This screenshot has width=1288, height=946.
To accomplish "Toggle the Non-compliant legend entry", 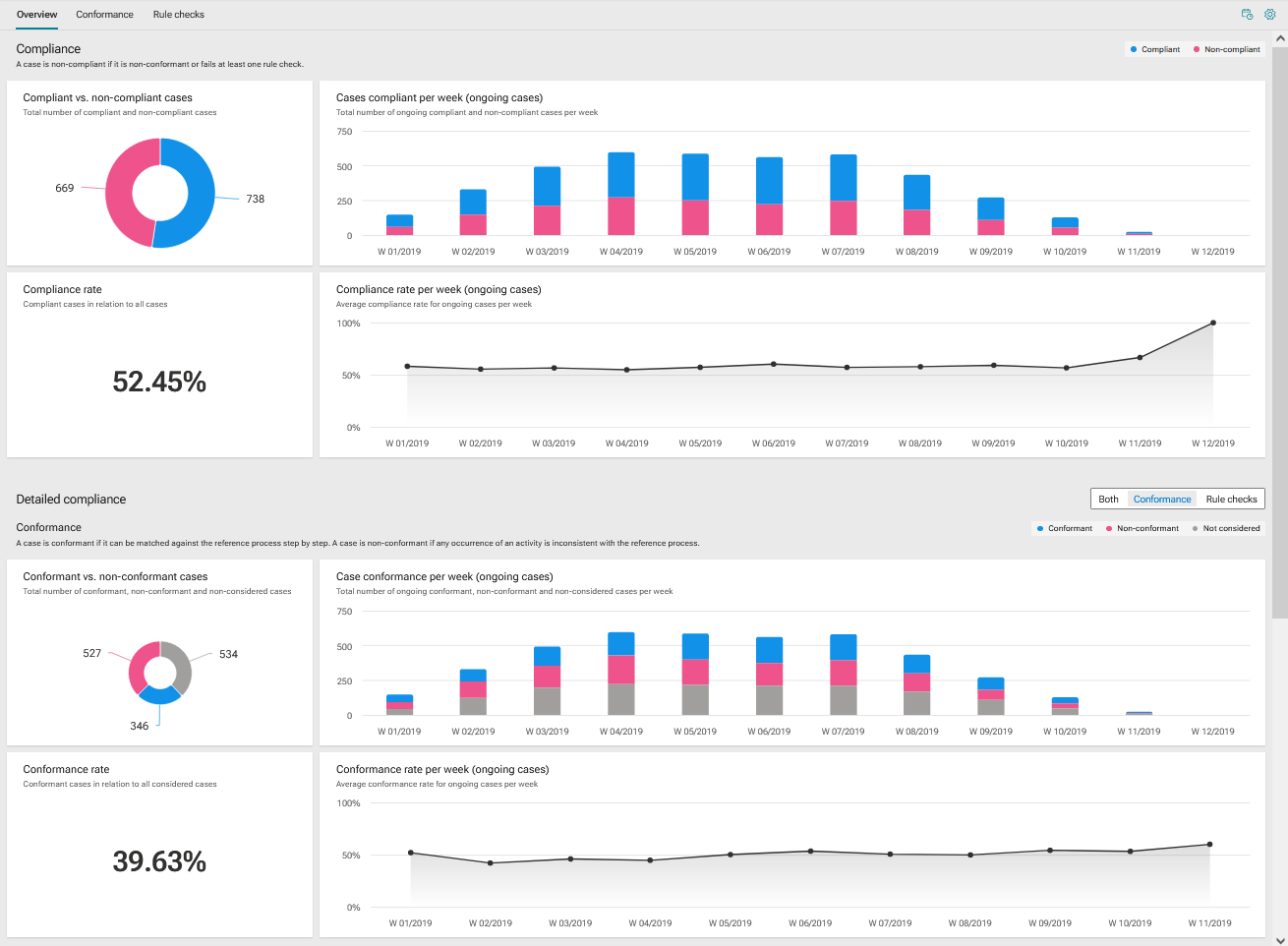I will (x=1226, y=49).
